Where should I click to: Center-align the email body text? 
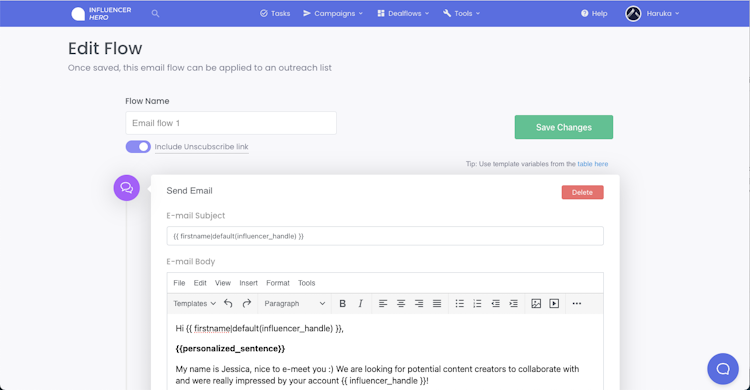coord(401,303)
